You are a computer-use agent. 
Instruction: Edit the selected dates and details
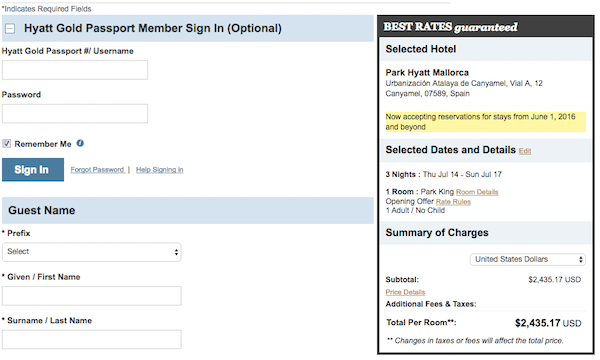(525, 151)
